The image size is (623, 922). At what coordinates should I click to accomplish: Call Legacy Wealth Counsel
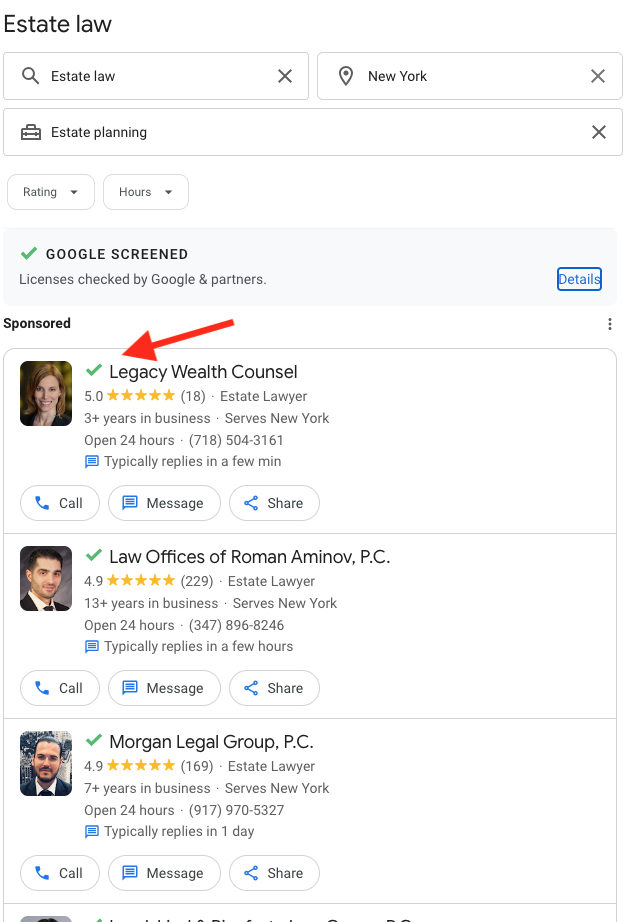[x=60, y=503]
